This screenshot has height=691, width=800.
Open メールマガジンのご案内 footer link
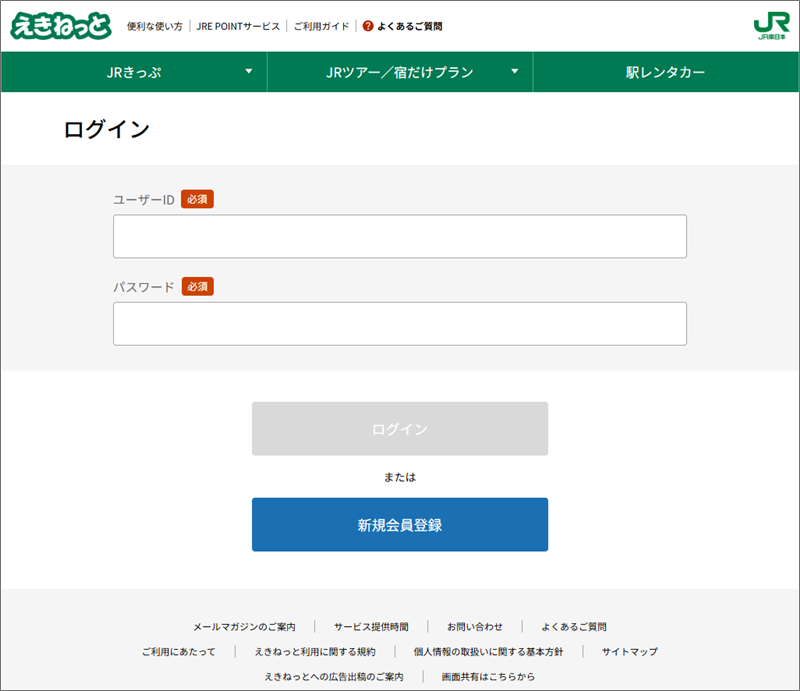[x=244, y=627]
